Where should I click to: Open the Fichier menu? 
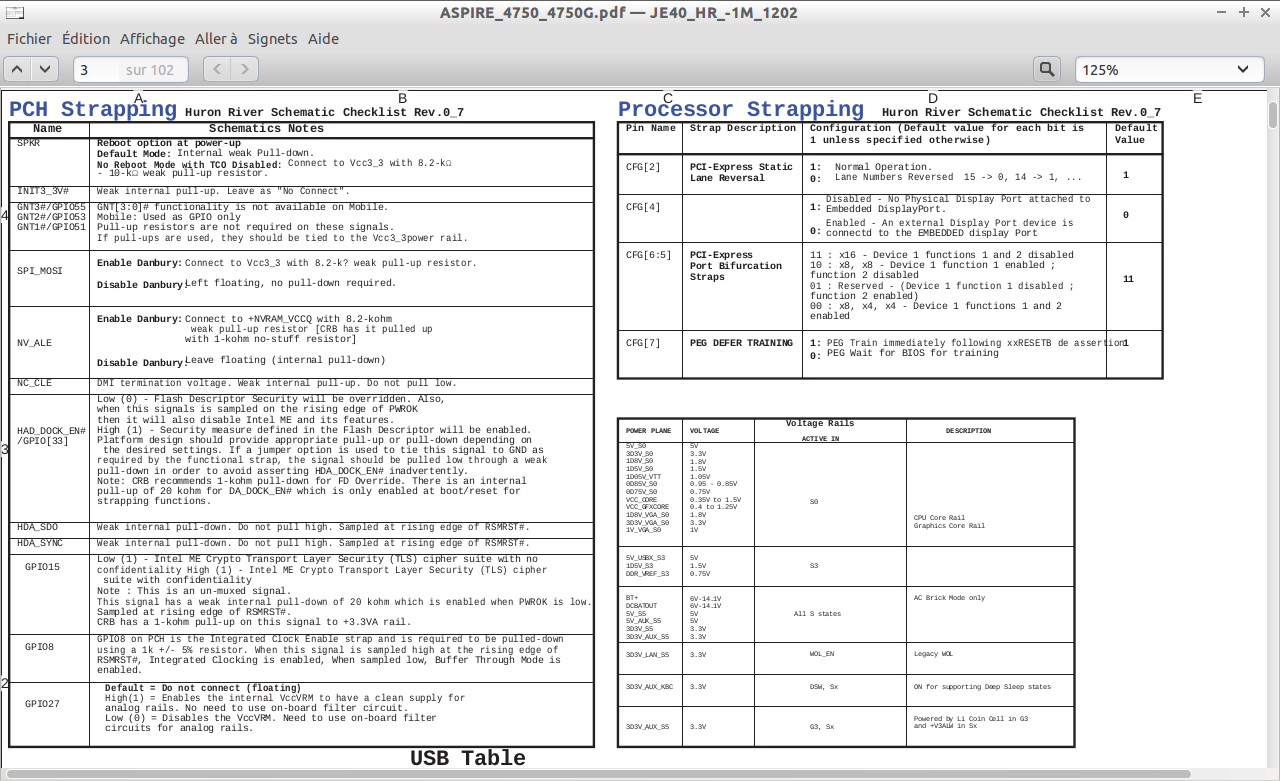tap(29, 39)
